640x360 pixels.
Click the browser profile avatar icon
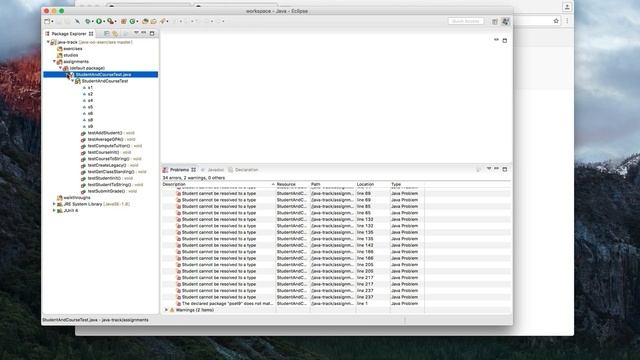(x=567, y=7)
